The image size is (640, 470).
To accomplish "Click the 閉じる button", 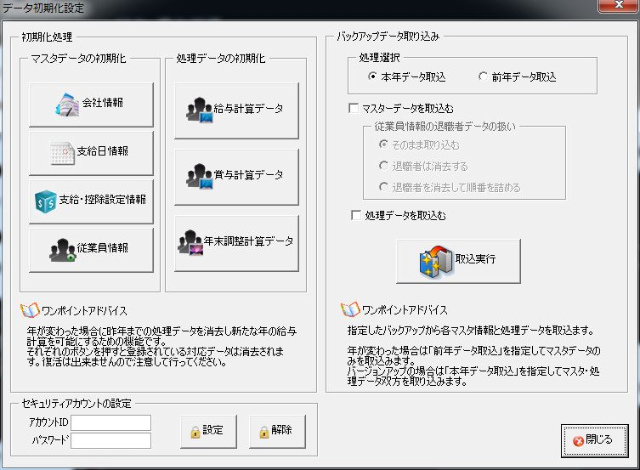I will tap(595, 441).
